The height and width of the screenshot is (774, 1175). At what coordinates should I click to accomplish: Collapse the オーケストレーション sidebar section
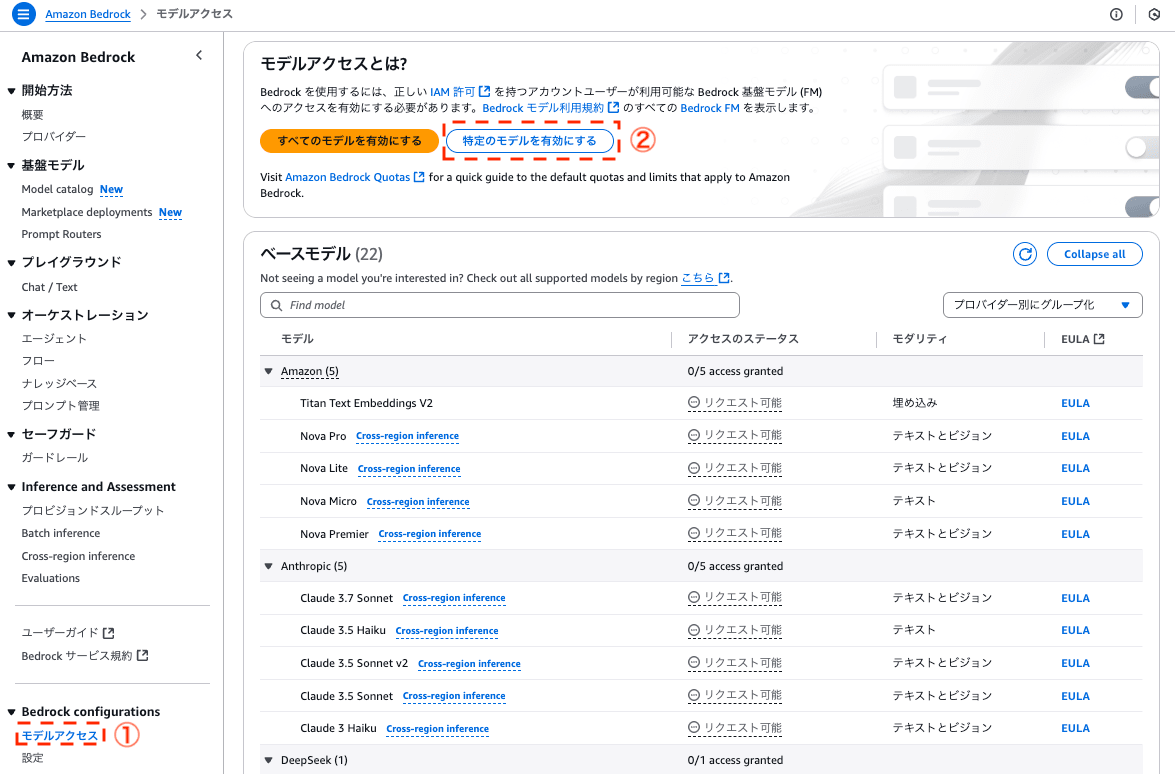(x=11, y=315)
